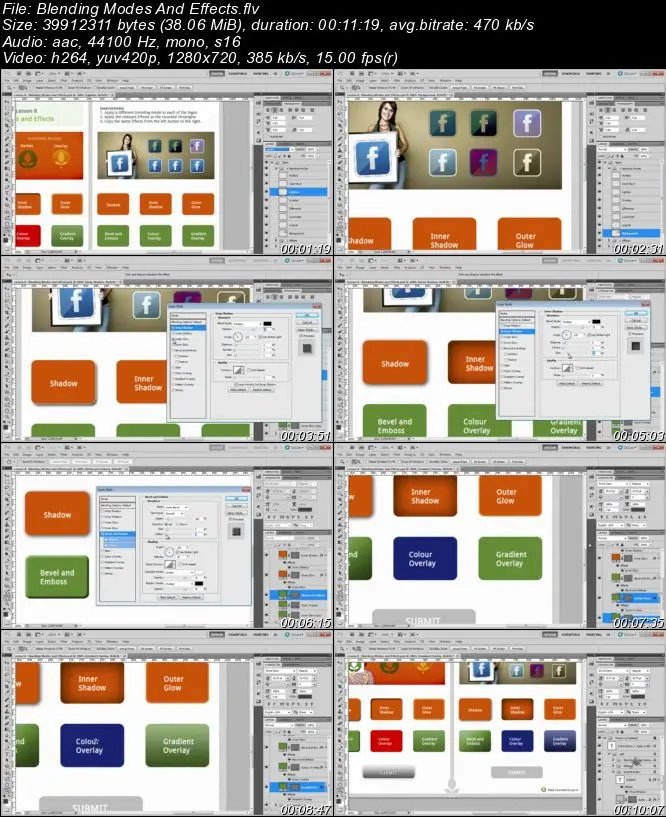Enable Bevel and Emboss checkbox in 00:03:51 dialog
This screenshot has width=666, height=817.
(173, 350)
